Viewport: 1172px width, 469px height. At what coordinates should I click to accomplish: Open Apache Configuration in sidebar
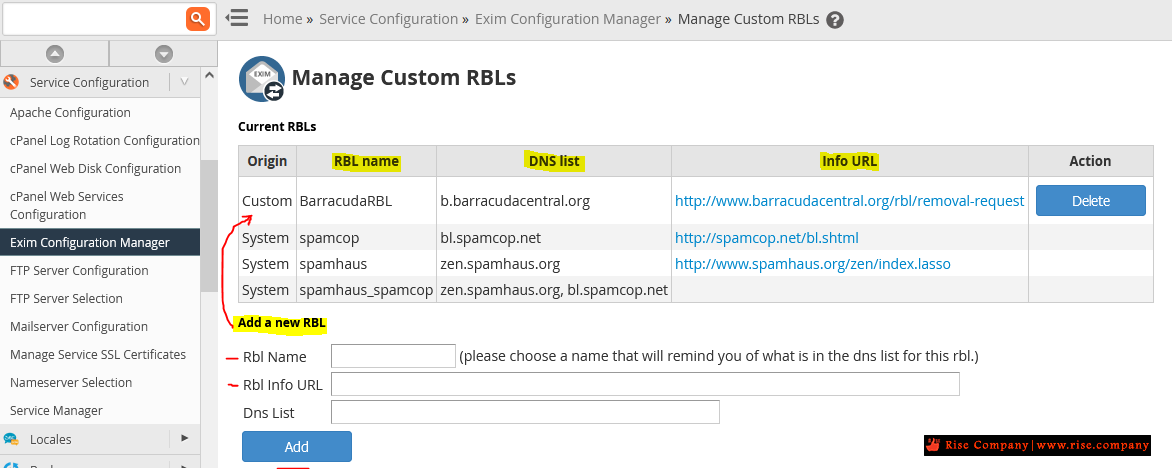point(70,113)
